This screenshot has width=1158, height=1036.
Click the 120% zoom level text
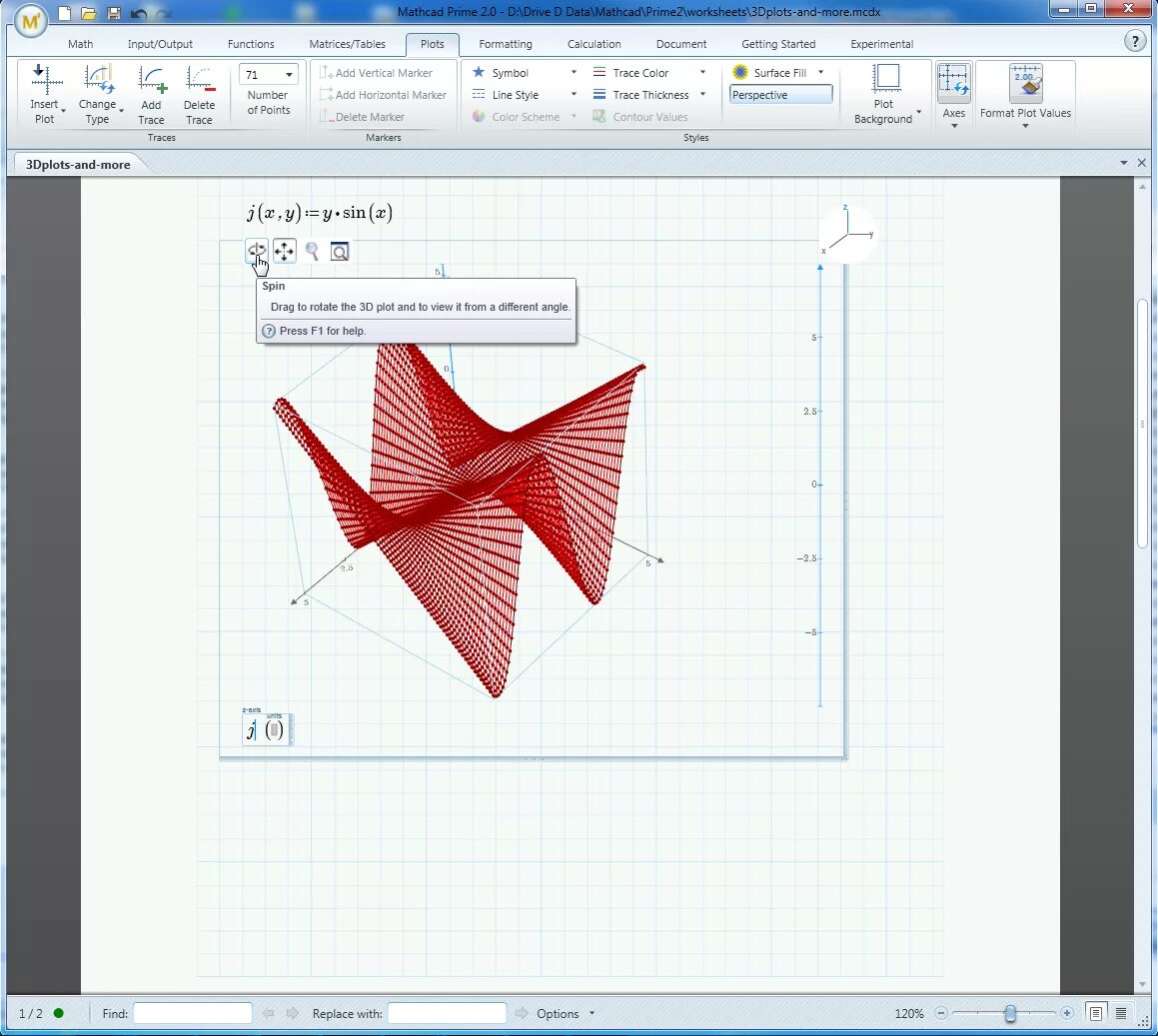909,1013
